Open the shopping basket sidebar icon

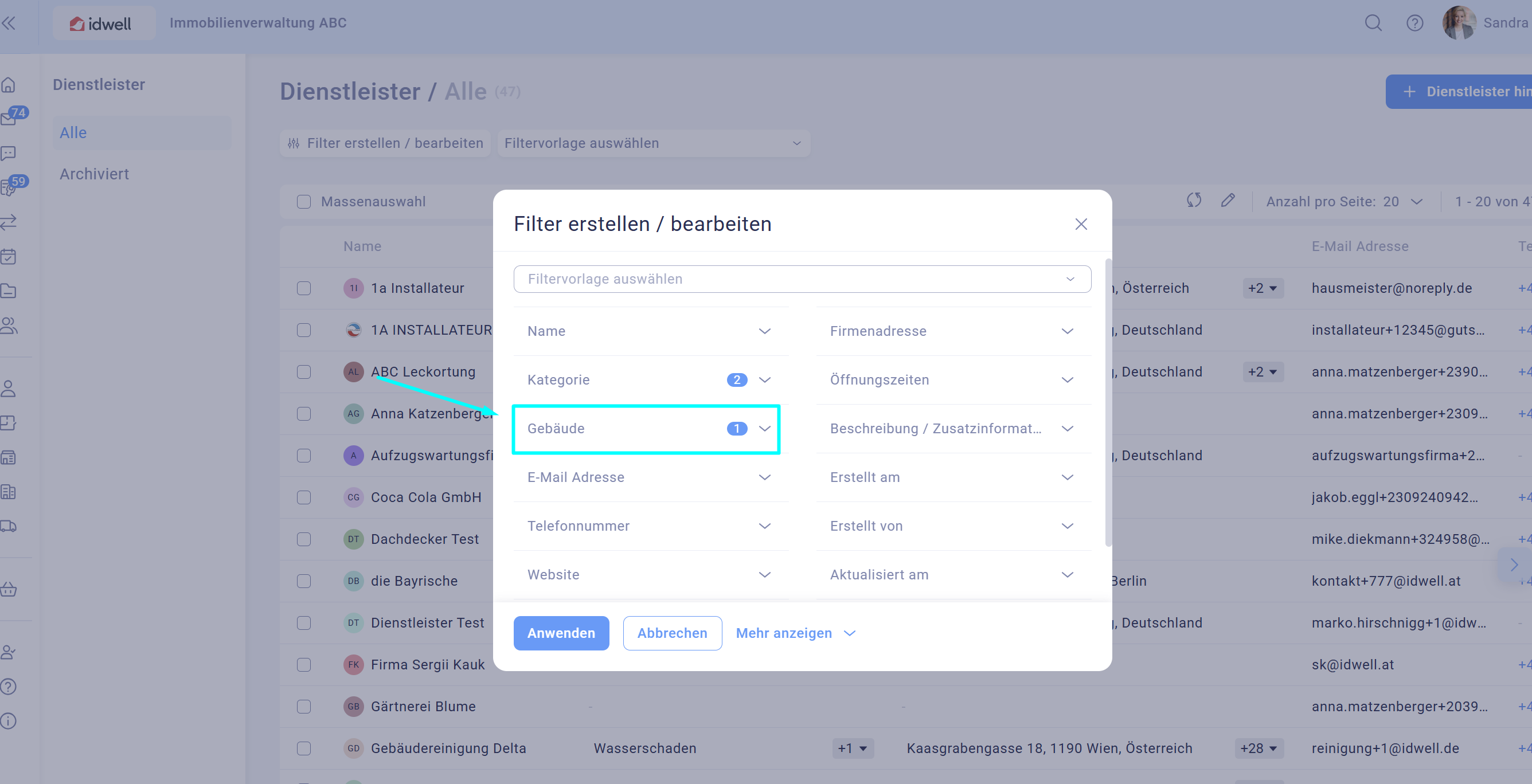(9, 590)
